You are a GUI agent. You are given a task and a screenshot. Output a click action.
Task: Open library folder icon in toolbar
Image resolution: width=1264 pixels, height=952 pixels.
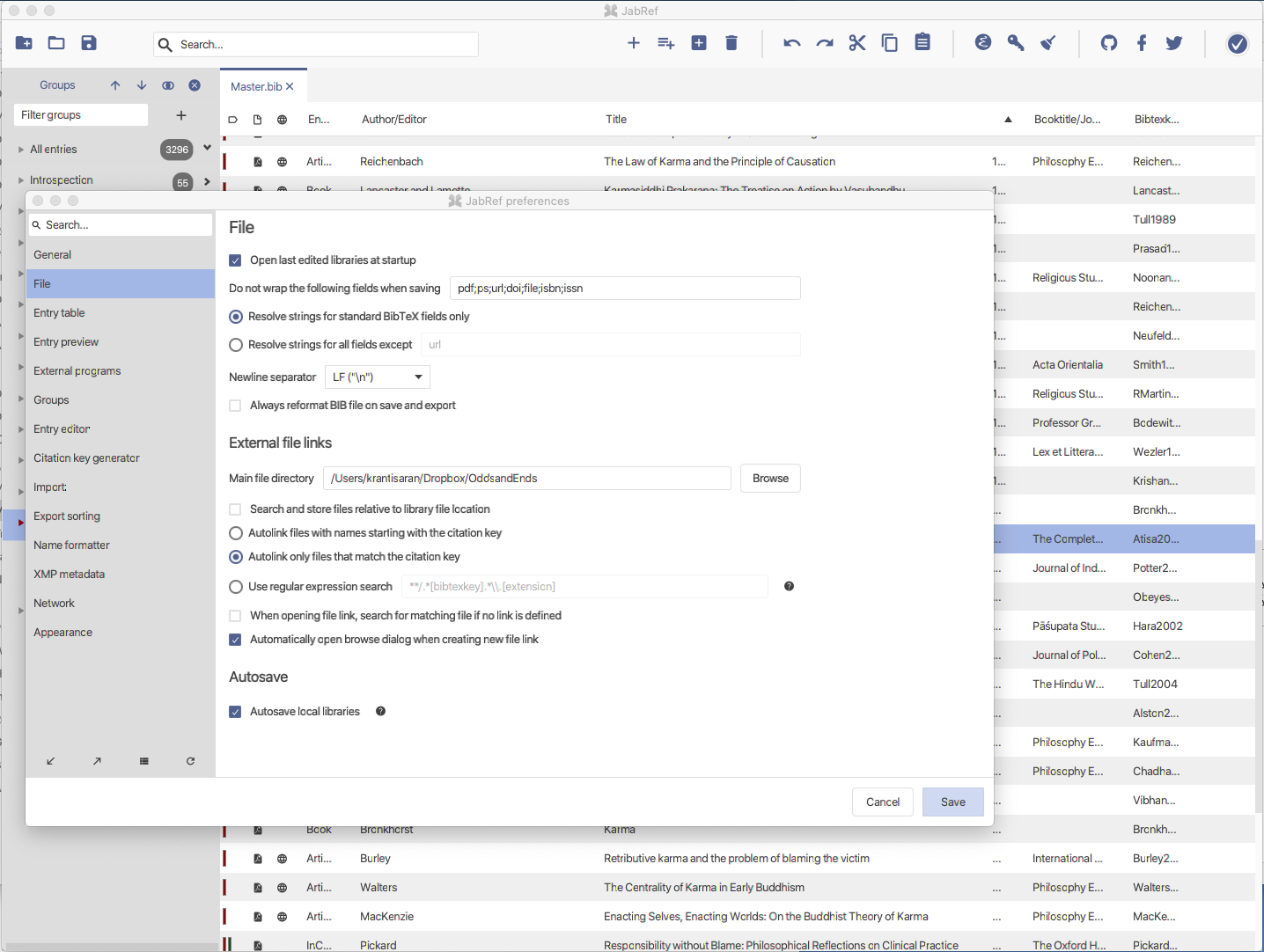click(x=56, y=43)
